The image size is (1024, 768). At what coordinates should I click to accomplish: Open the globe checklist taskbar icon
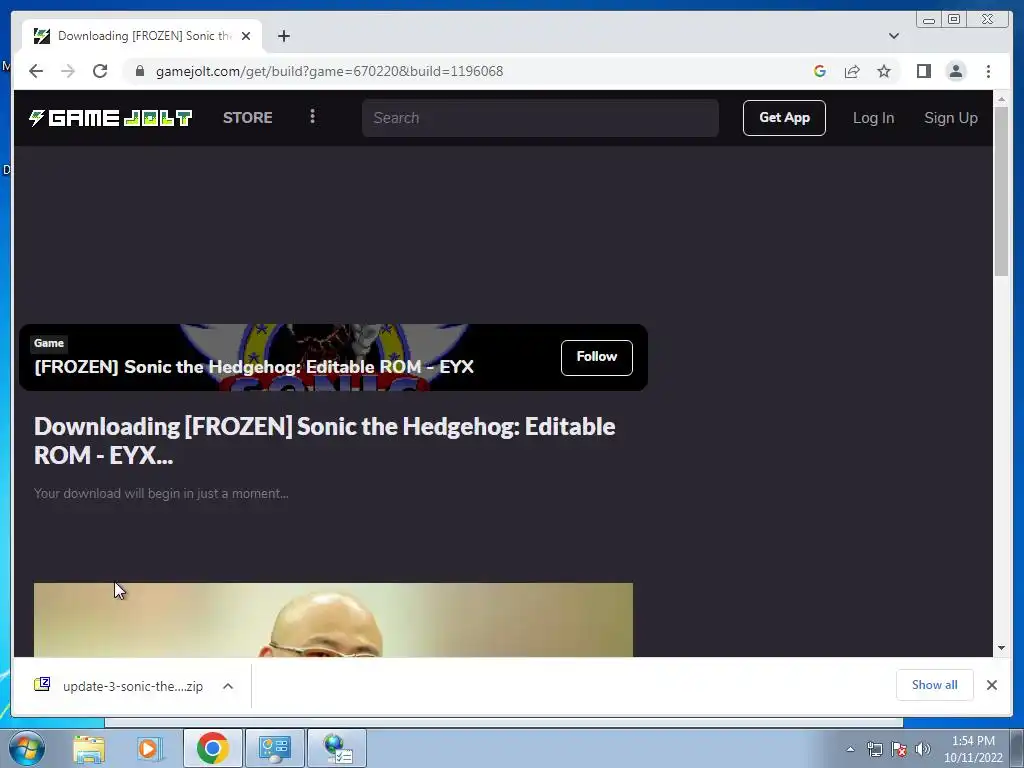tap(337, 748)
